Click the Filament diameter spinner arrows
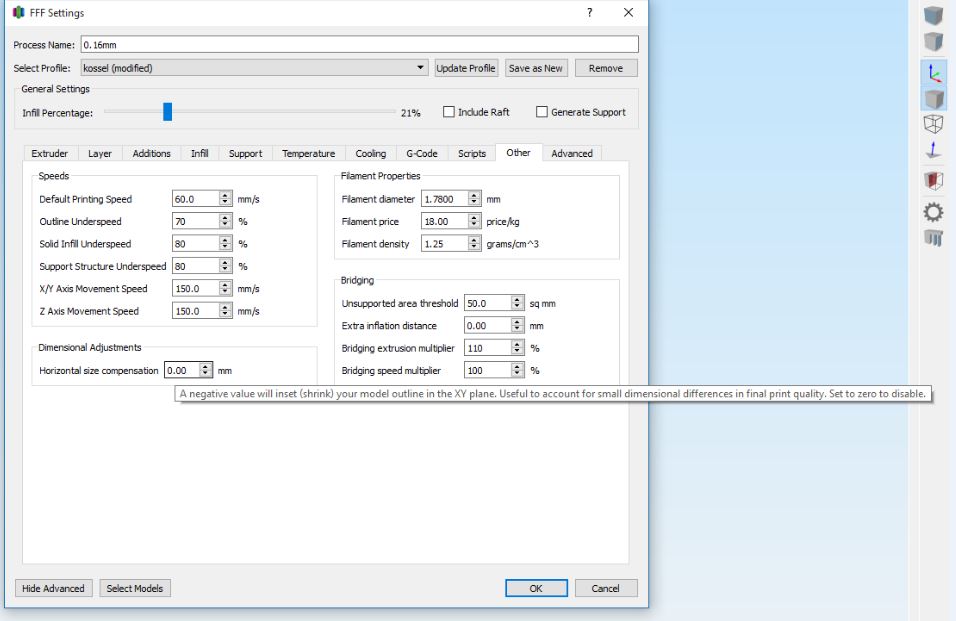This screenshot has width=956, height=621. [x=474, y=199]
